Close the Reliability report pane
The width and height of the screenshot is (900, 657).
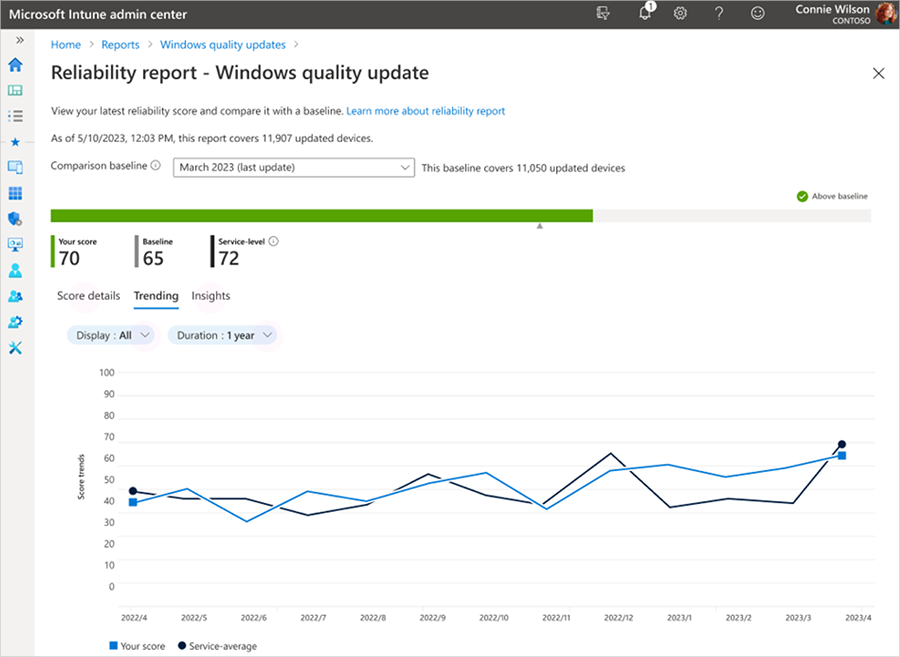point(878,73)
